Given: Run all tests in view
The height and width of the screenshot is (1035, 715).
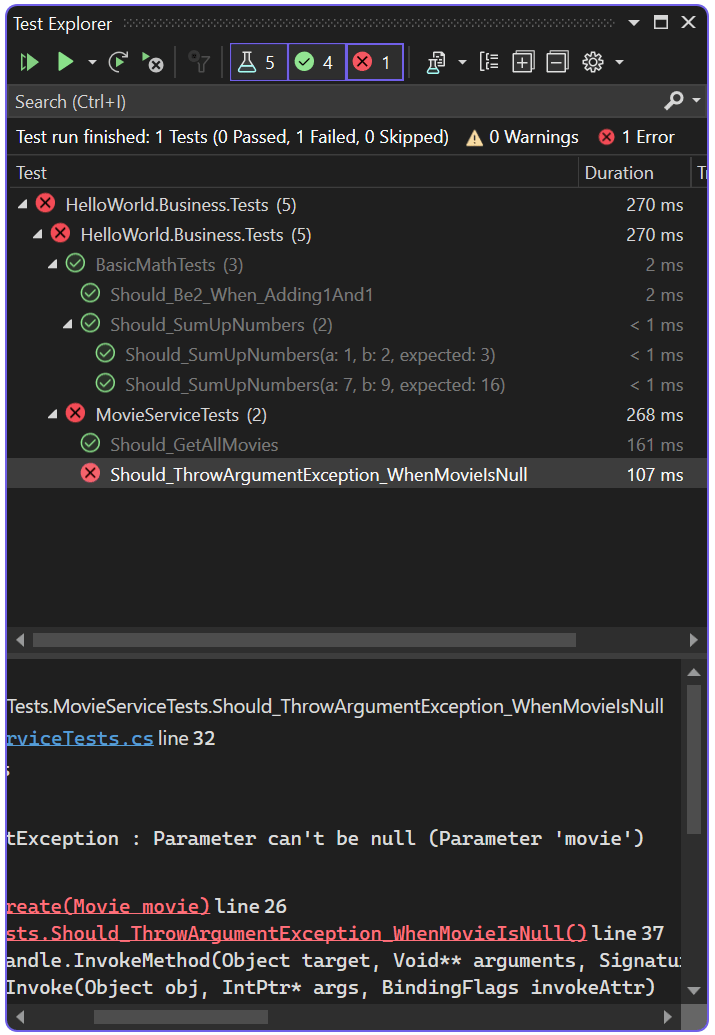Looking at the screenshot, I should tap(29, 62).
